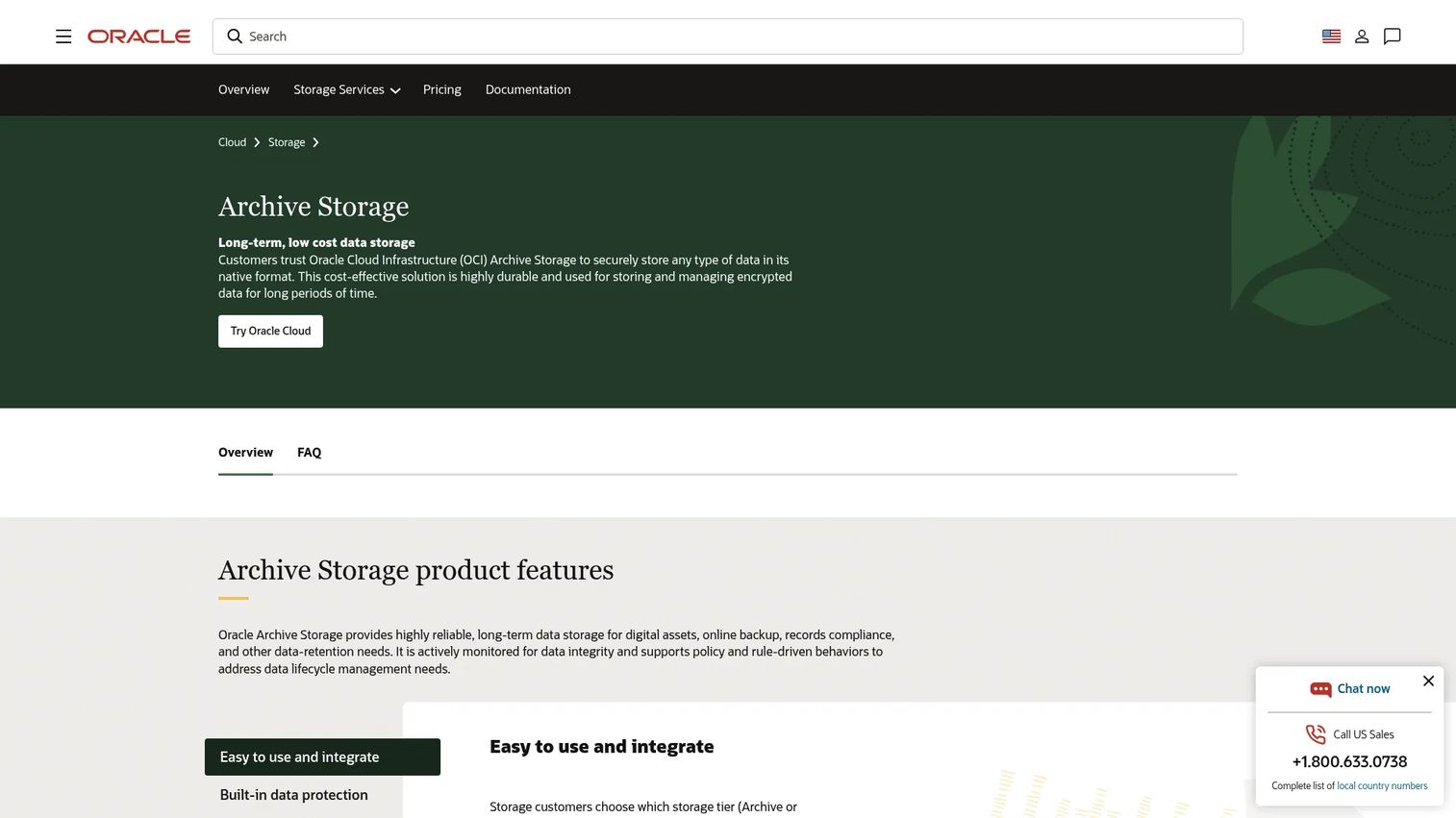1456x818 pixels.
Task: Open the country selector flag icon
Action: pyautogui.click(x=1331, y=37)
